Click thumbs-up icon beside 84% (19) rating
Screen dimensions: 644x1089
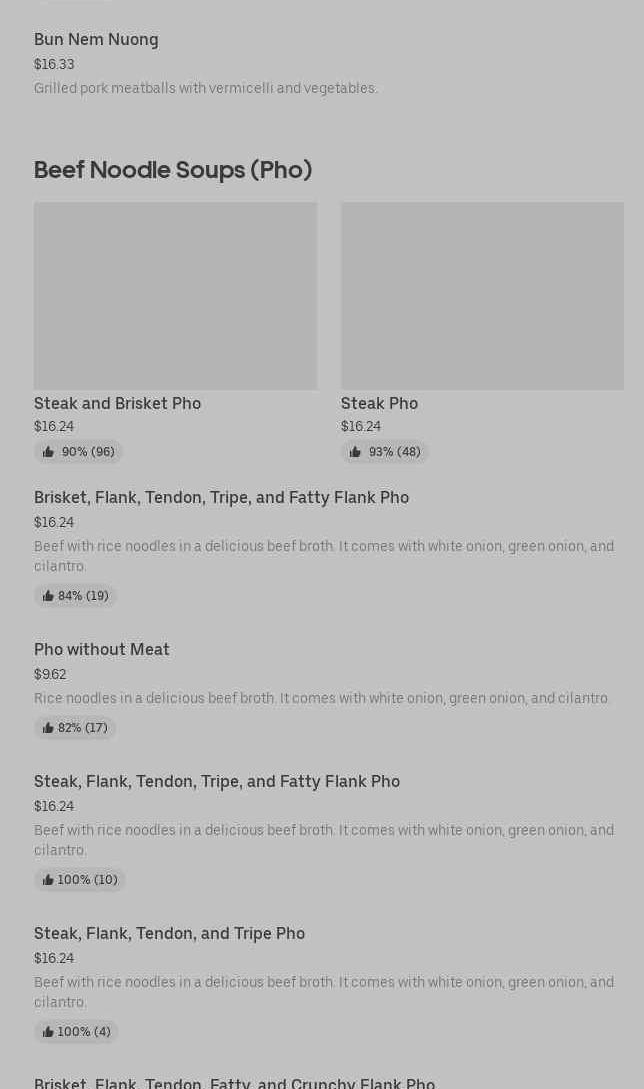48,596
